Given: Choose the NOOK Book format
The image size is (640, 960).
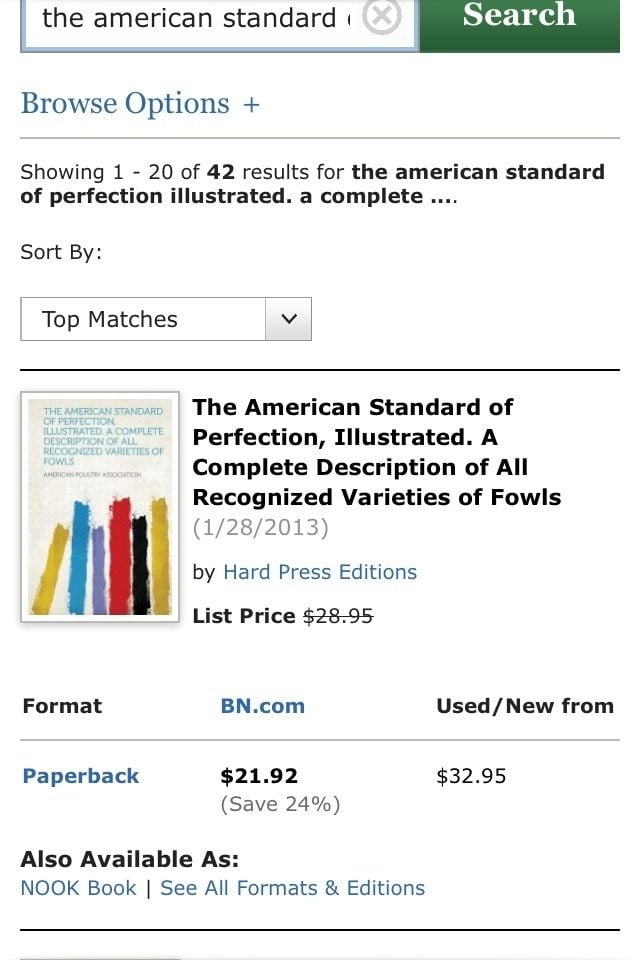Looking at the screenshot, I should point(78,888).
